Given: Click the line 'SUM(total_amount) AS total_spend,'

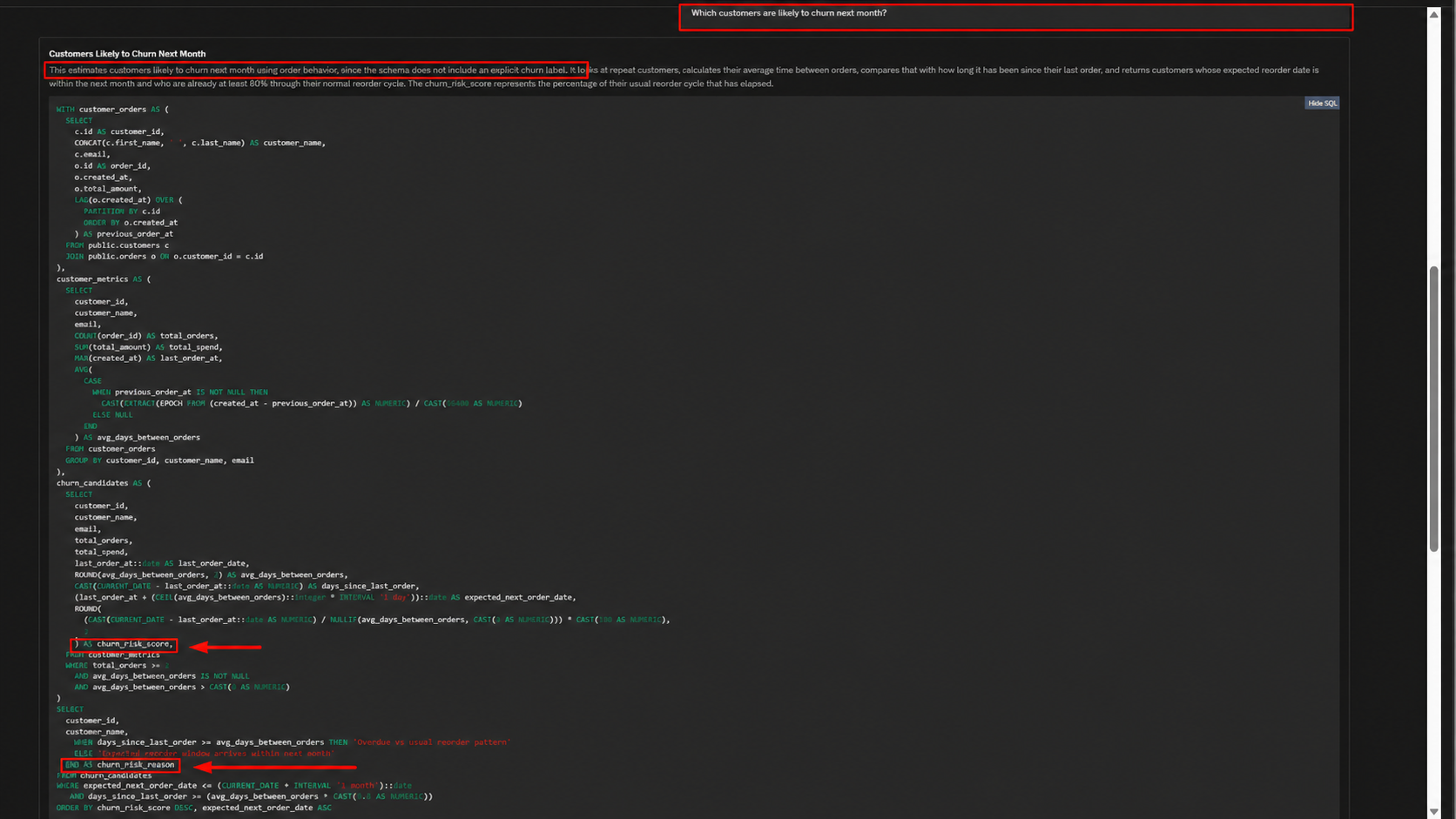Looking at the screenshot, I should coord(148,347).
